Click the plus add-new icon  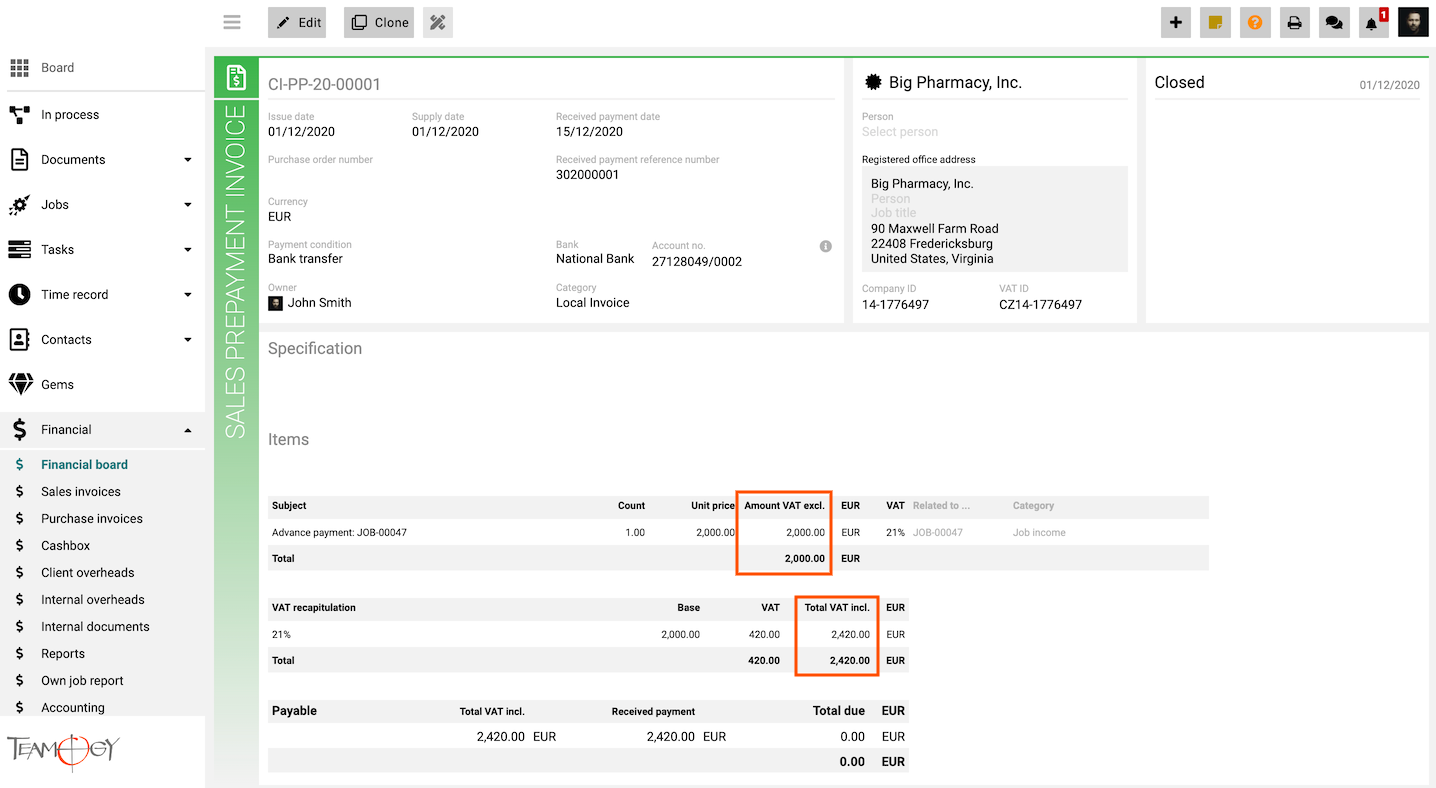click(1175, 22)
